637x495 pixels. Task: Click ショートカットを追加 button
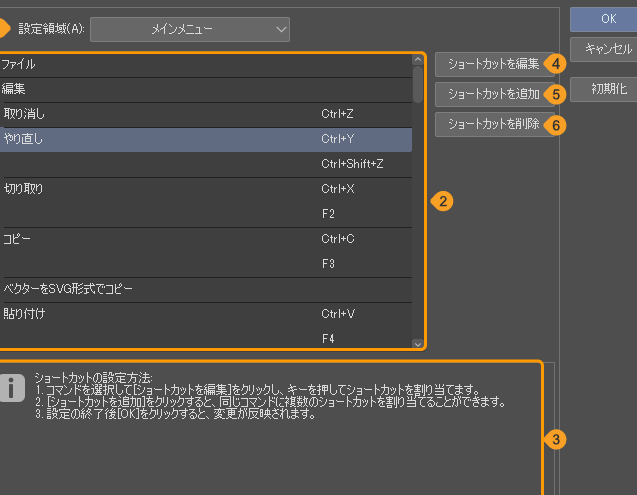494,94
